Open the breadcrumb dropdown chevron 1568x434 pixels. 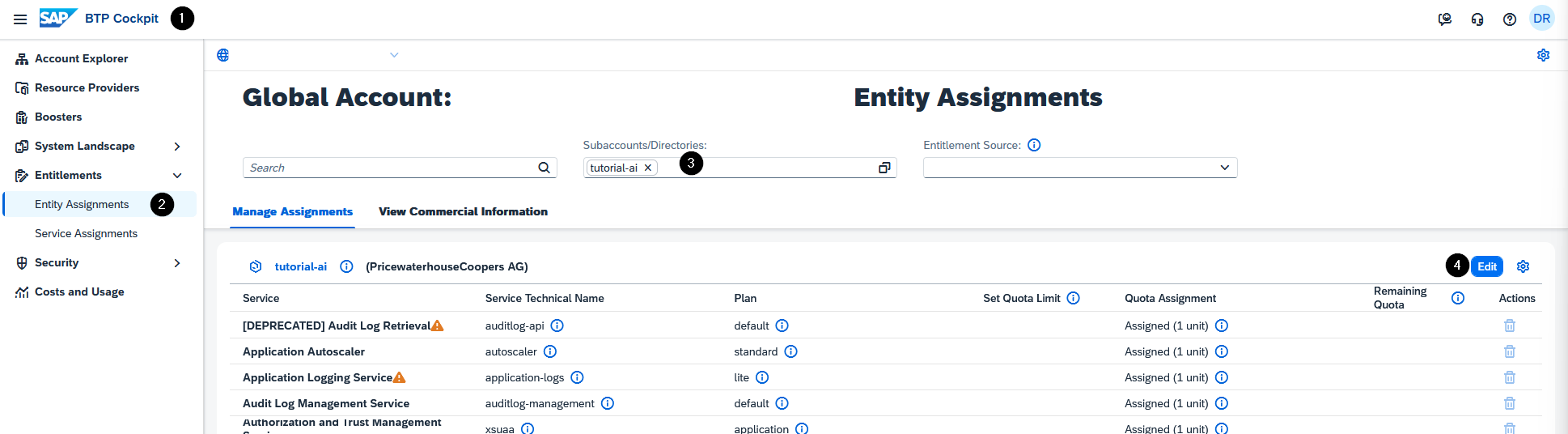(x=394, y=55)
